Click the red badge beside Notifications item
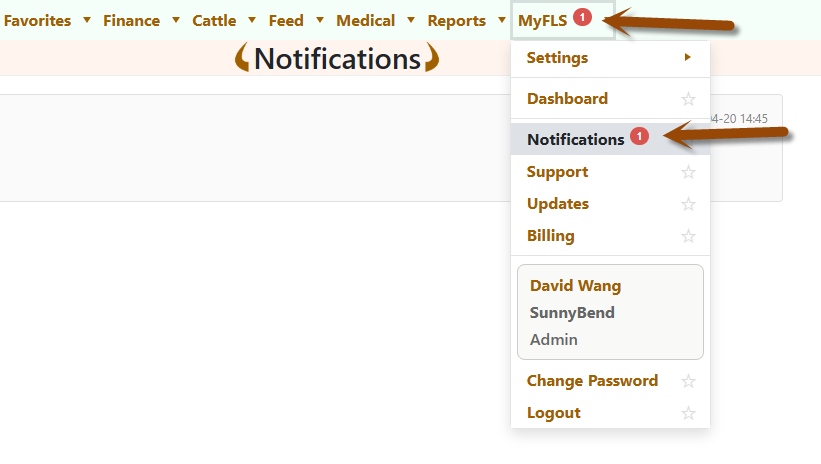The width and height of the screenshot is (821, 464). click(x=640, y=137)
